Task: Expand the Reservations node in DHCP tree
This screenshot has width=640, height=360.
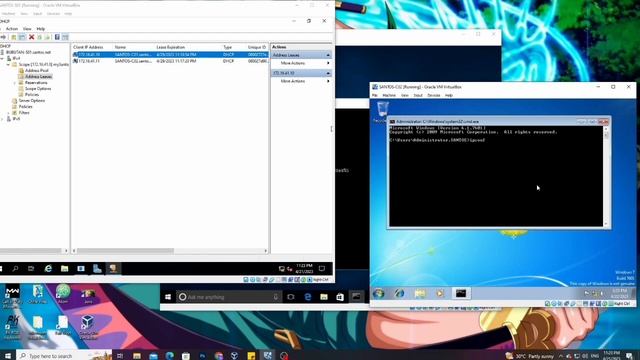Action: coord(15,82)
